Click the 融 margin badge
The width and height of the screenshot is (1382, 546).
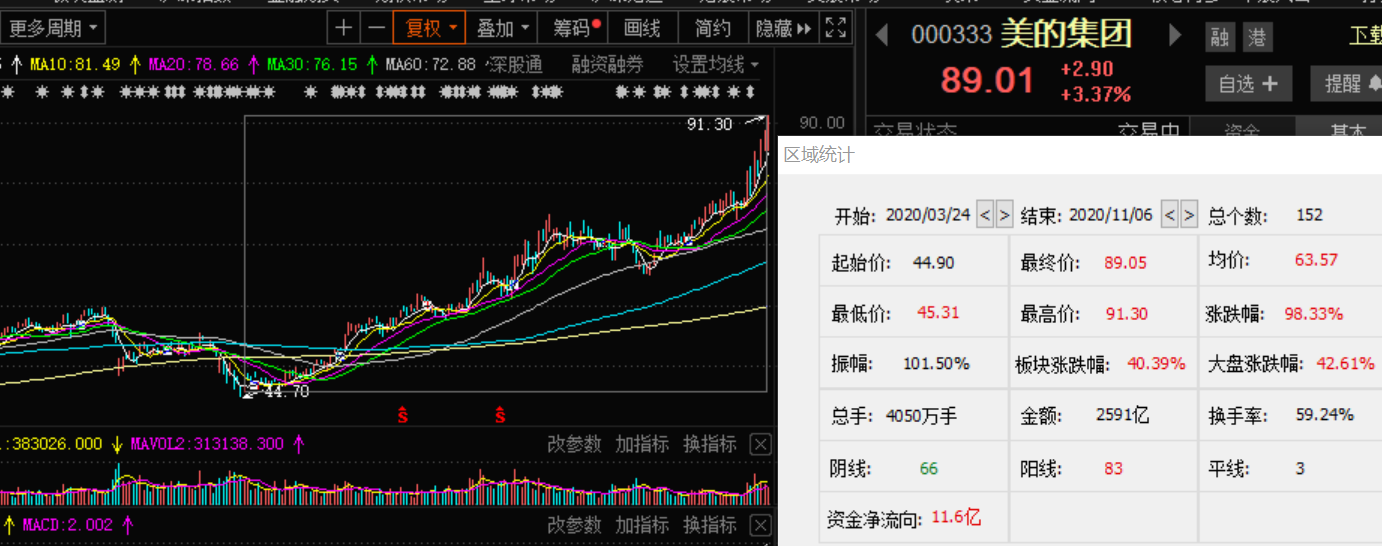pos(1219,38)
